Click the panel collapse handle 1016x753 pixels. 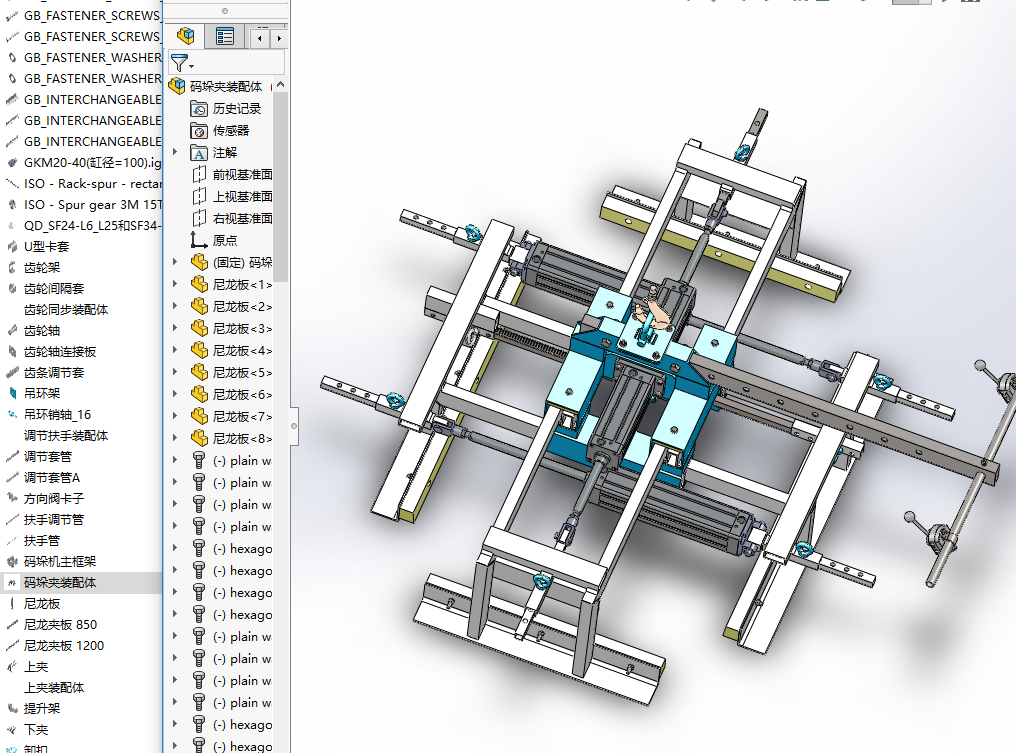(x=294, y=426)
